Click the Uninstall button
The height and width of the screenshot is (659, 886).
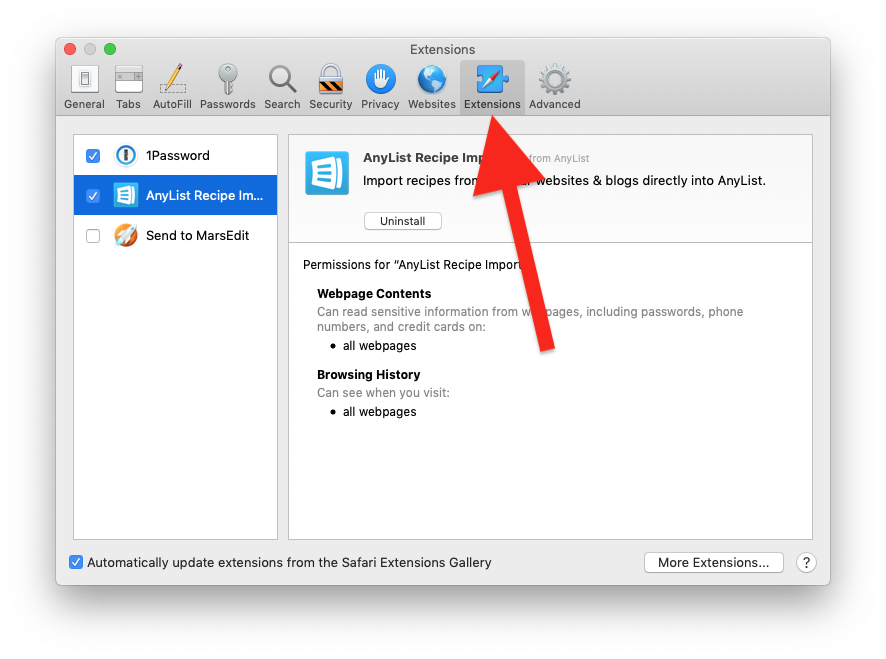point(403,221)
